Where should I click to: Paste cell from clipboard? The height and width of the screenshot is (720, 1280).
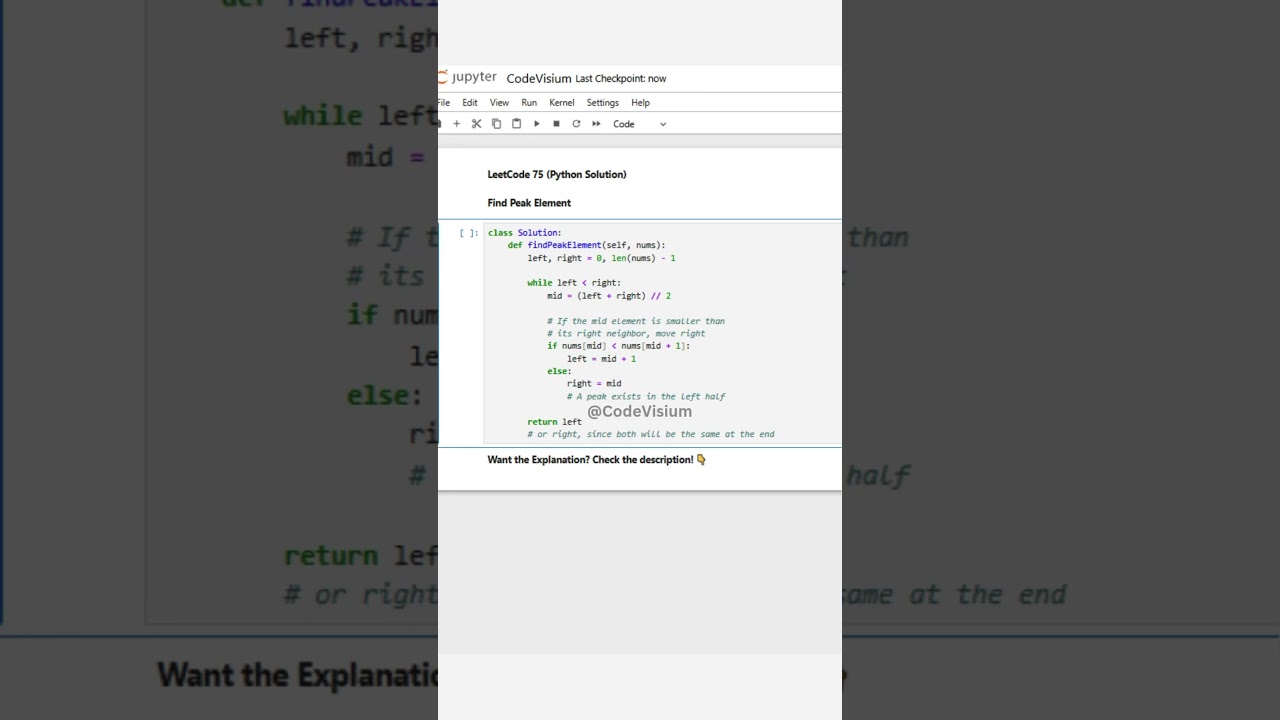point(516,124)
